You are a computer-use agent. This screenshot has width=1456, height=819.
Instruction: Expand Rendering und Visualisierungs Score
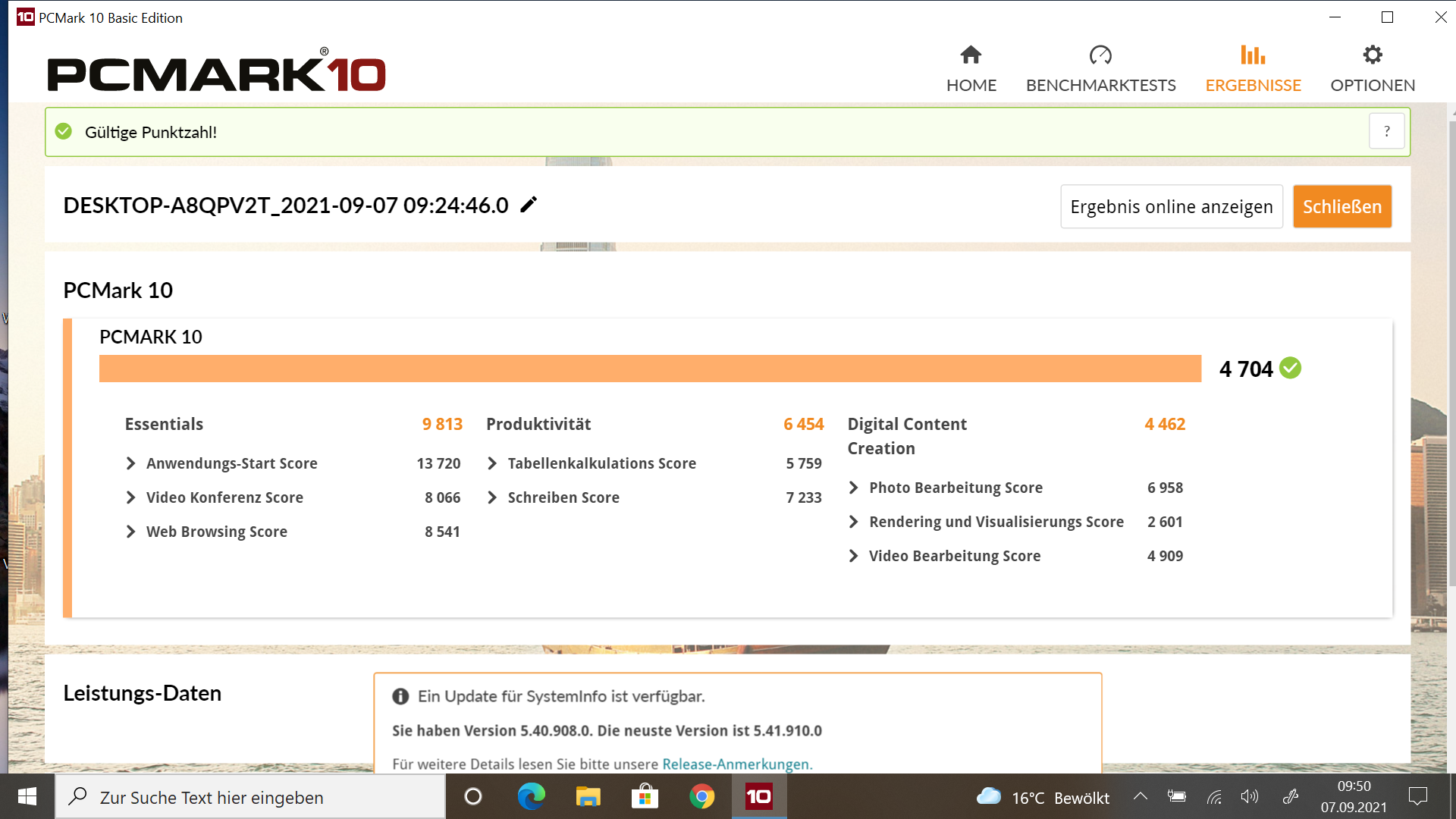tap(854, 522)
